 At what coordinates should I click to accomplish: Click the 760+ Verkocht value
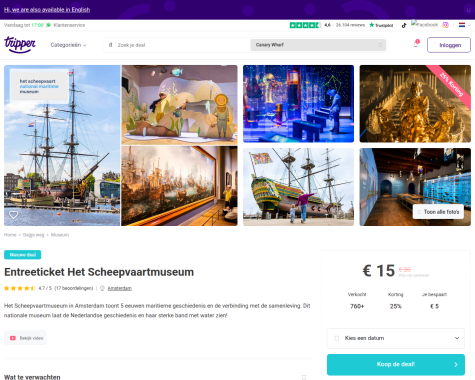click(x=357, y=306)
